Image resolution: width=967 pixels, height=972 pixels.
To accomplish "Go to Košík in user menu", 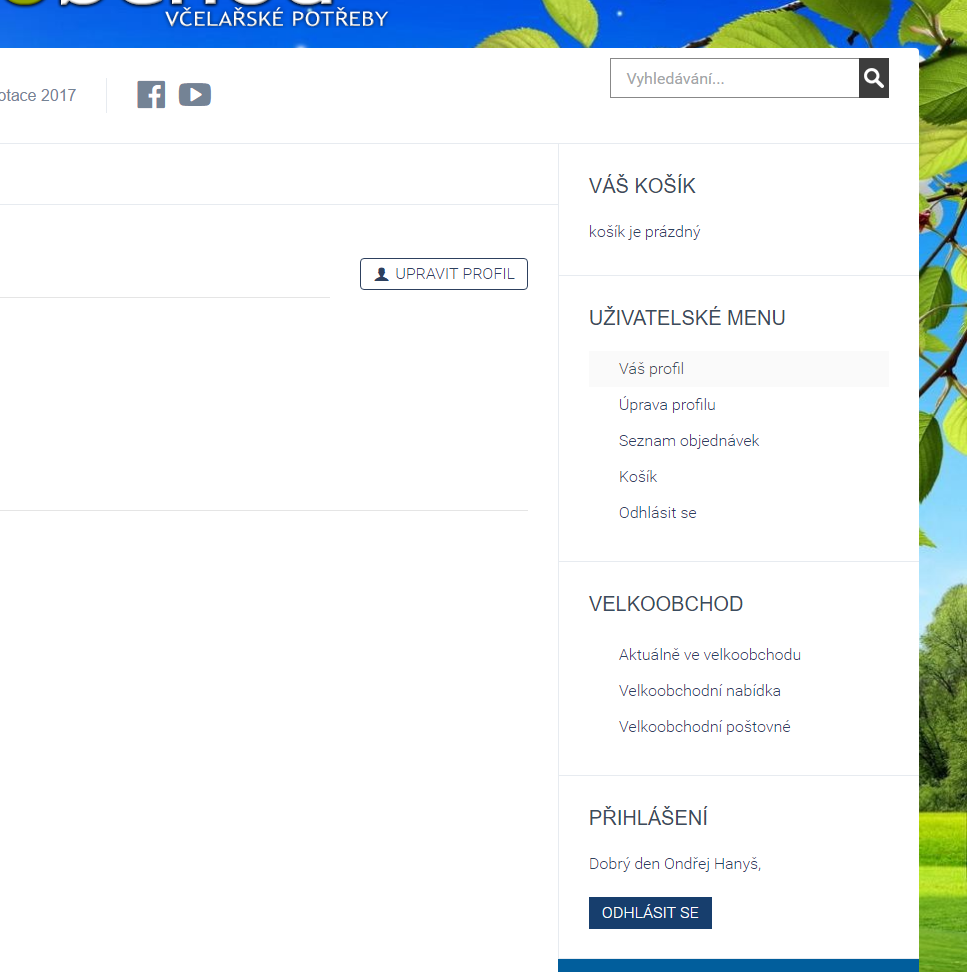I will (x=638, y=477).
